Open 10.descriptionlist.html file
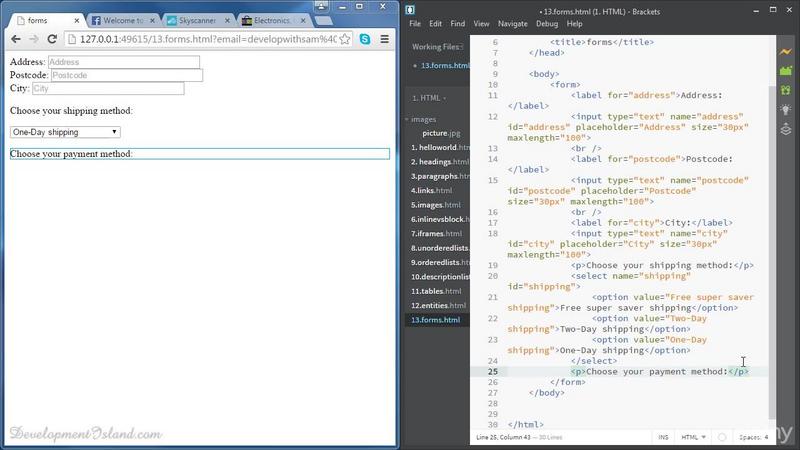Screen dimensions: 800x450 click(440, 277)
